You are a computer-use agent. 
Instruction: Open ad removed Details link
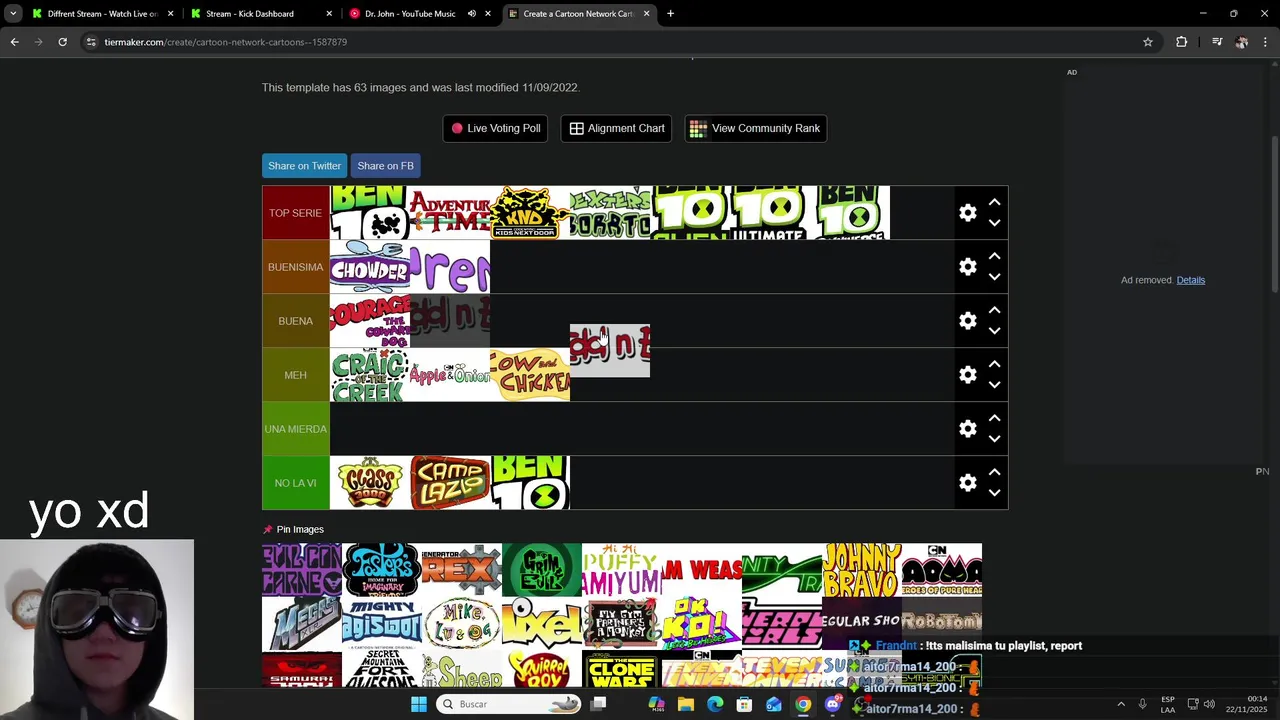tap(1190, 280)
